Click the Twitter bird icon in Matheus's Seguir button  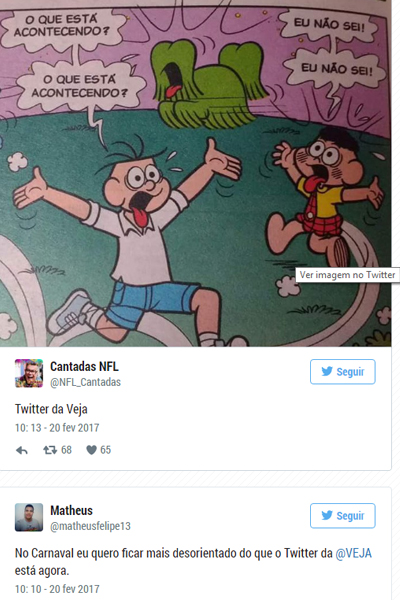coord(327,515)
